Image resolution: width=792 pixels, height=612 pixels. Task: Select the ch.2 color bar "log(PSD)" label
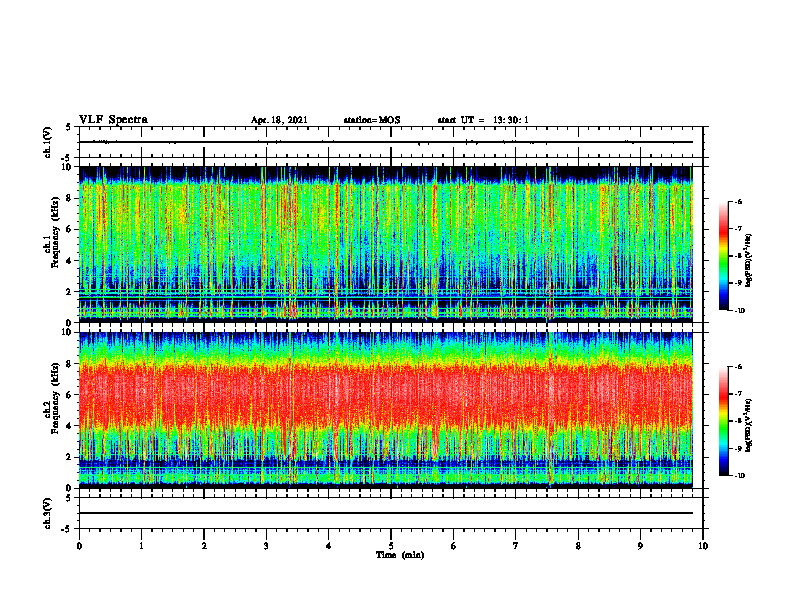[x=749, y=425]
